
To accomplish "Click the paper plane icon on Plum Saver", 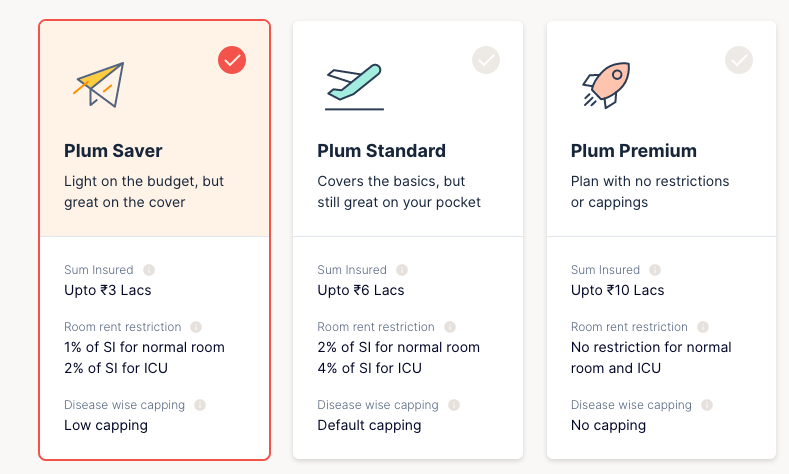I will (98, 85).
